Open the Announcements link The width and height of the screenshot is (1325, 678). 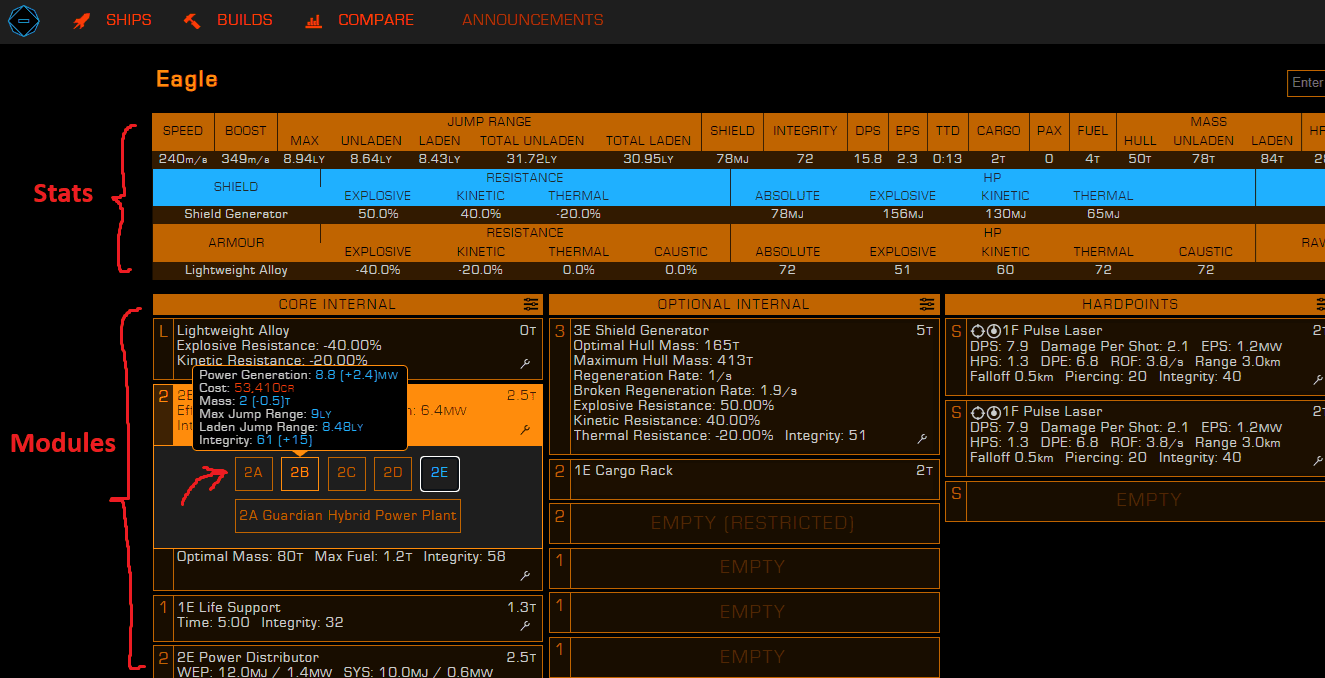(532, 20)
